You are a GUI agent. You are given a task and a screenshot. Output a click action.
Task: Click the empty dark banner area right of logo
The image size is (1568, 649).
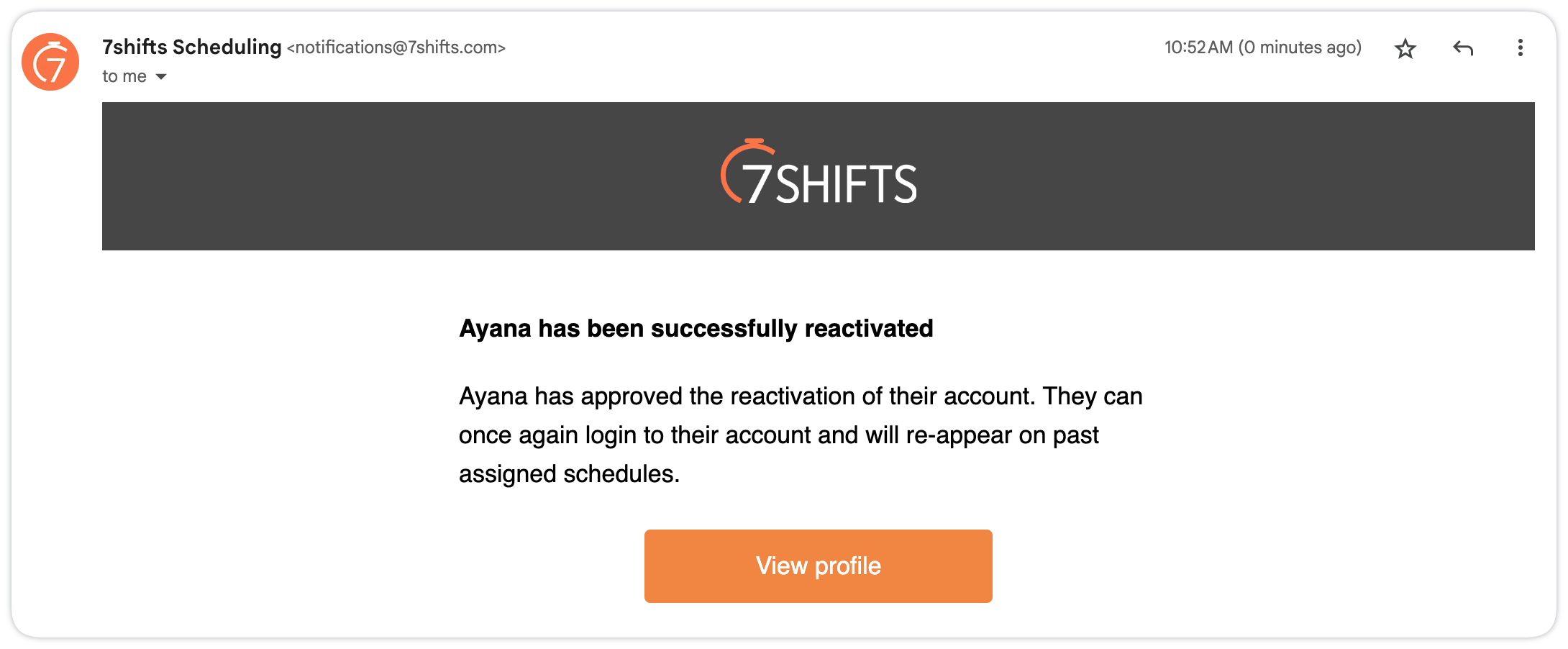click(1223, 176)
